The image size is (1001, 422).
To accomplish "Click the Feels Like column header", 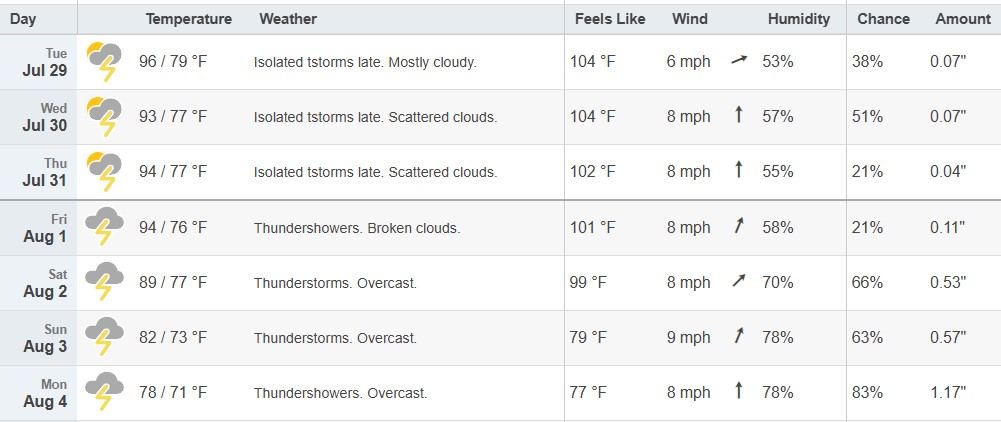I will pos(610,19).
